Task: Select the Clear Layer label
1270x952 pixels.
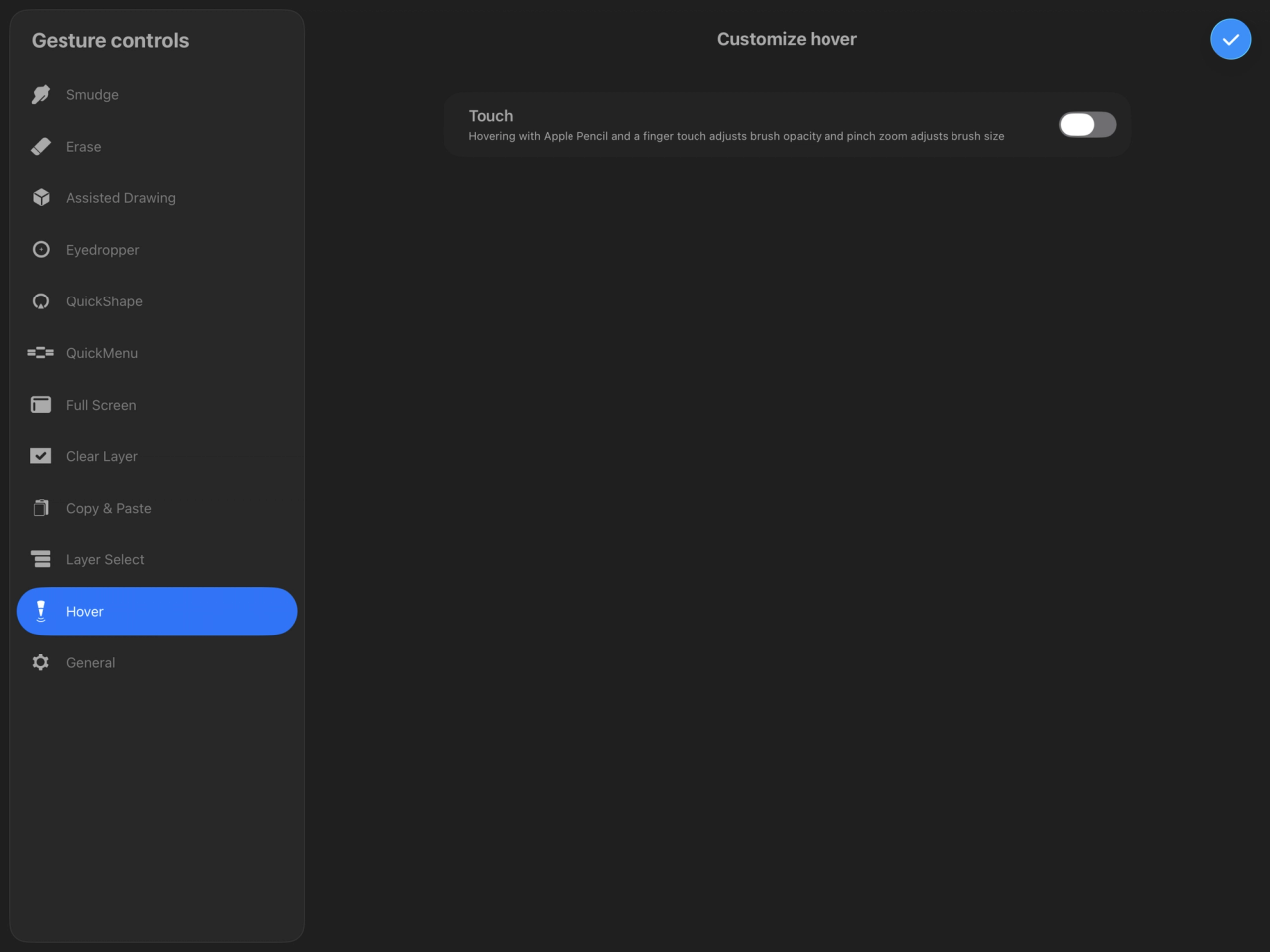Action: click(102, 456)
